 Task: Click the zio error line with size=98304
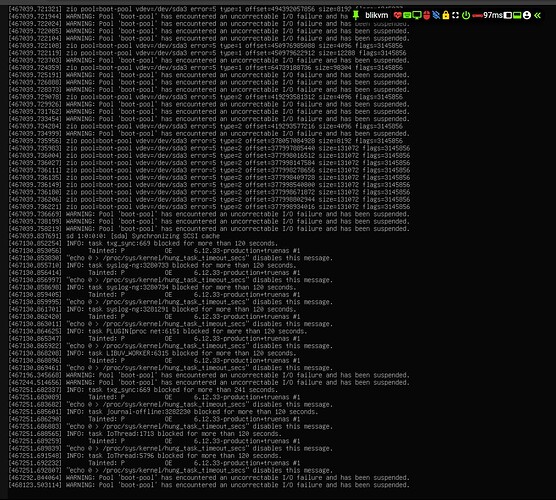point(205,67)
